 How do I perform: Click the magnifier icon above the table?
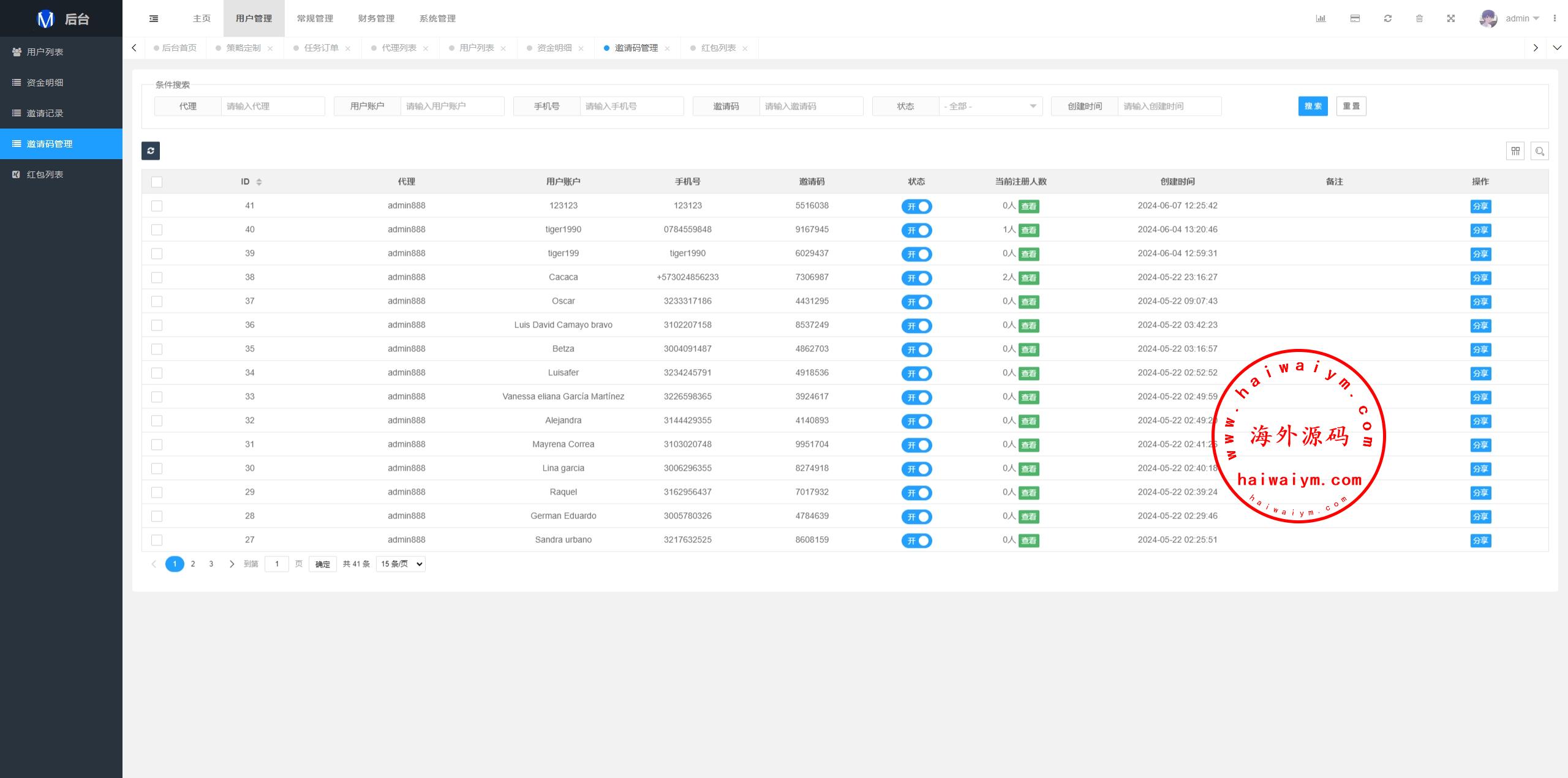click(1540, 151)
